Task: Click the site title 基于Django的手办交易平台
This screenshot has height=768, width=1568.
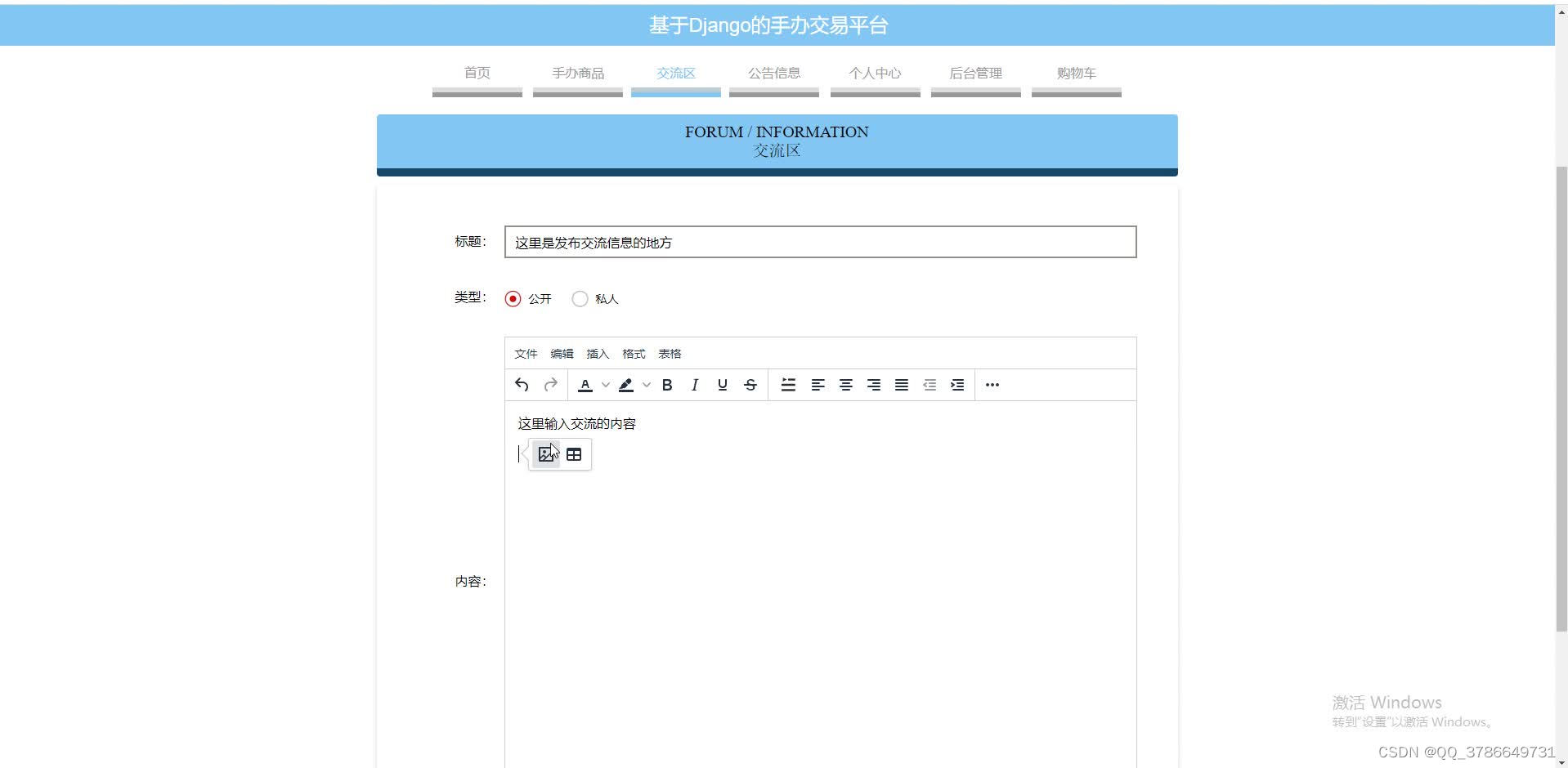Action: [x=768, y=25]
